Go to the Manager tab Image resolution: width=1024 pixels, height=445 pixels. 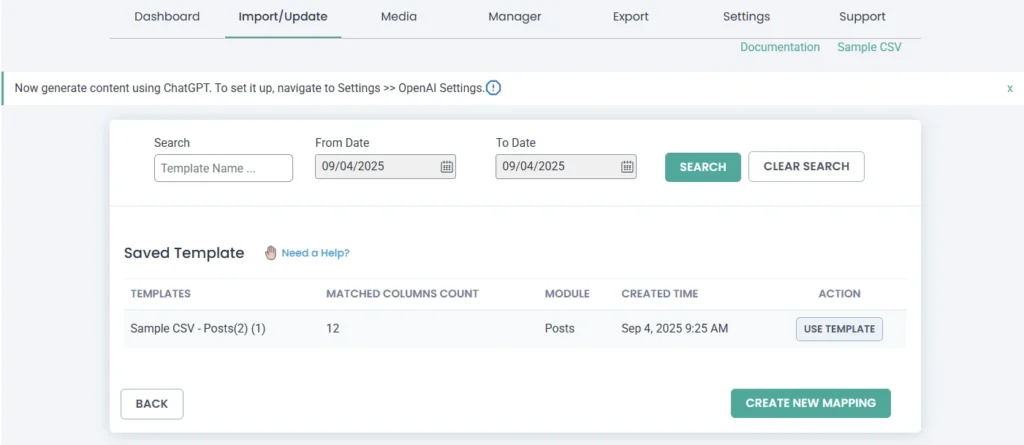515,17
